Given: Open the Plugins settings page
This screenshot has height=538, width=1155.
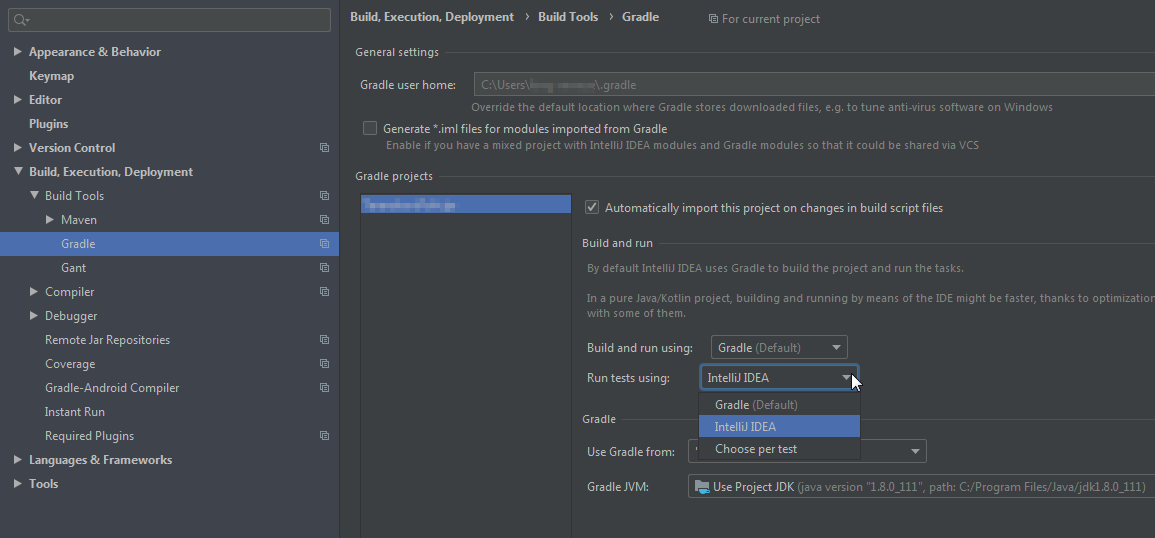Looking at the screenshot, I should (x=49, y=124).
